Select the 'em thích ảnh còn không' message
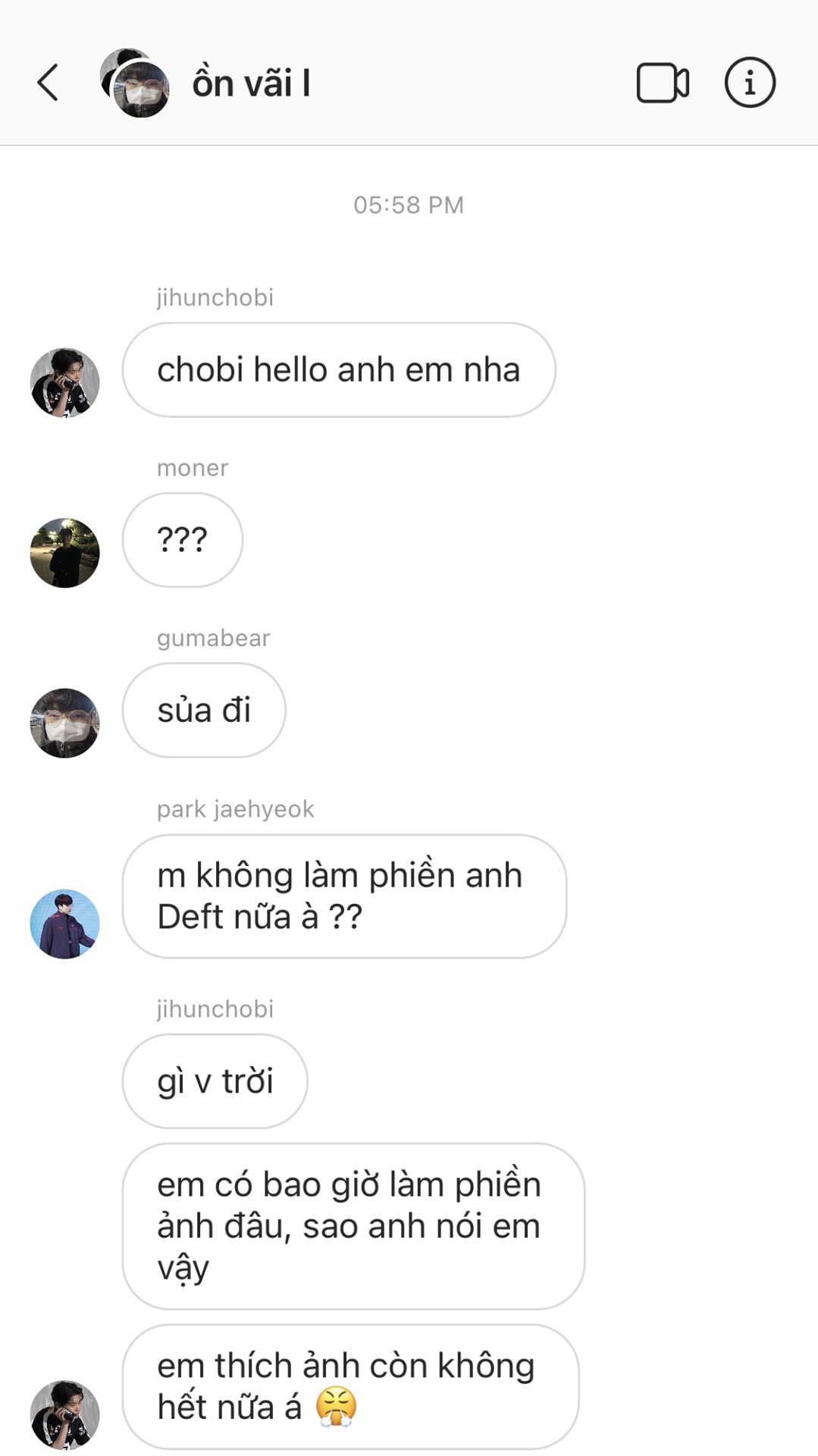The image size is (818, 1456). point(350,1387)
